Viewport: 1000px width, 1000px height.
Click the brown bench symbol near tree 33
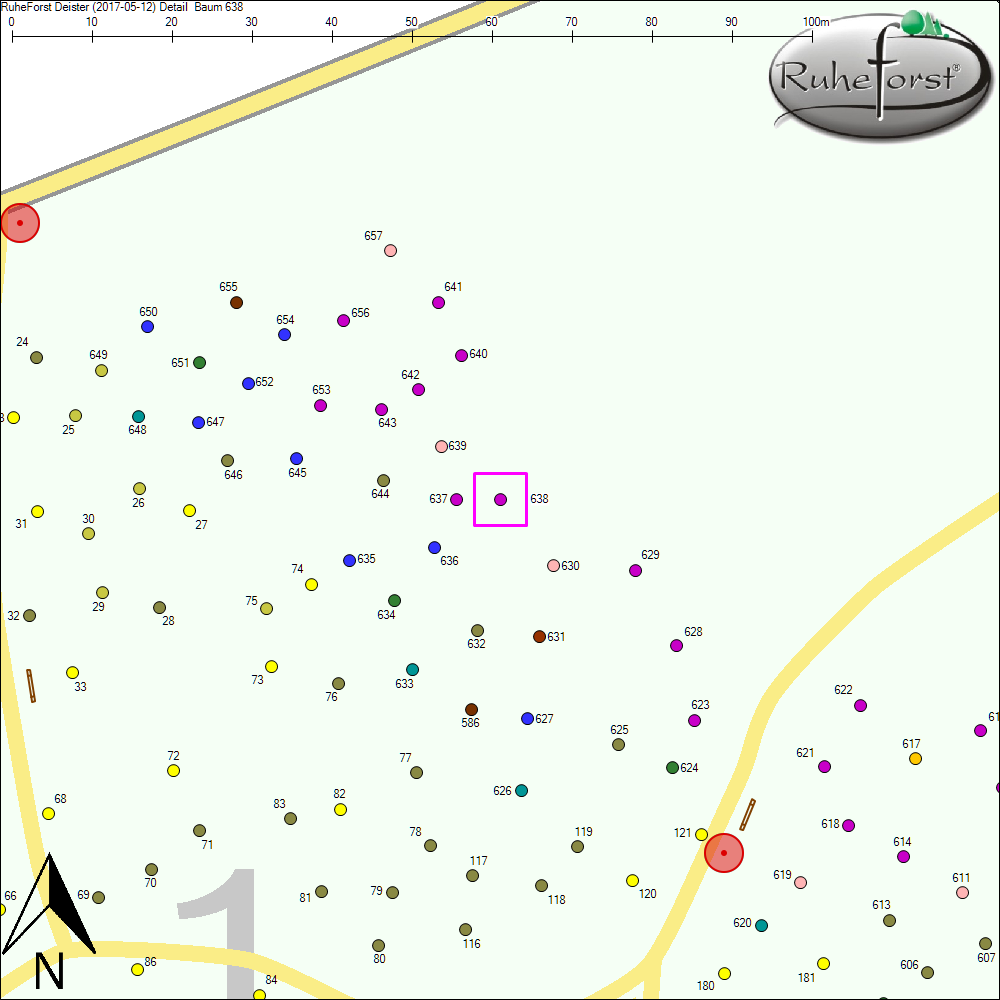[31, 685]
